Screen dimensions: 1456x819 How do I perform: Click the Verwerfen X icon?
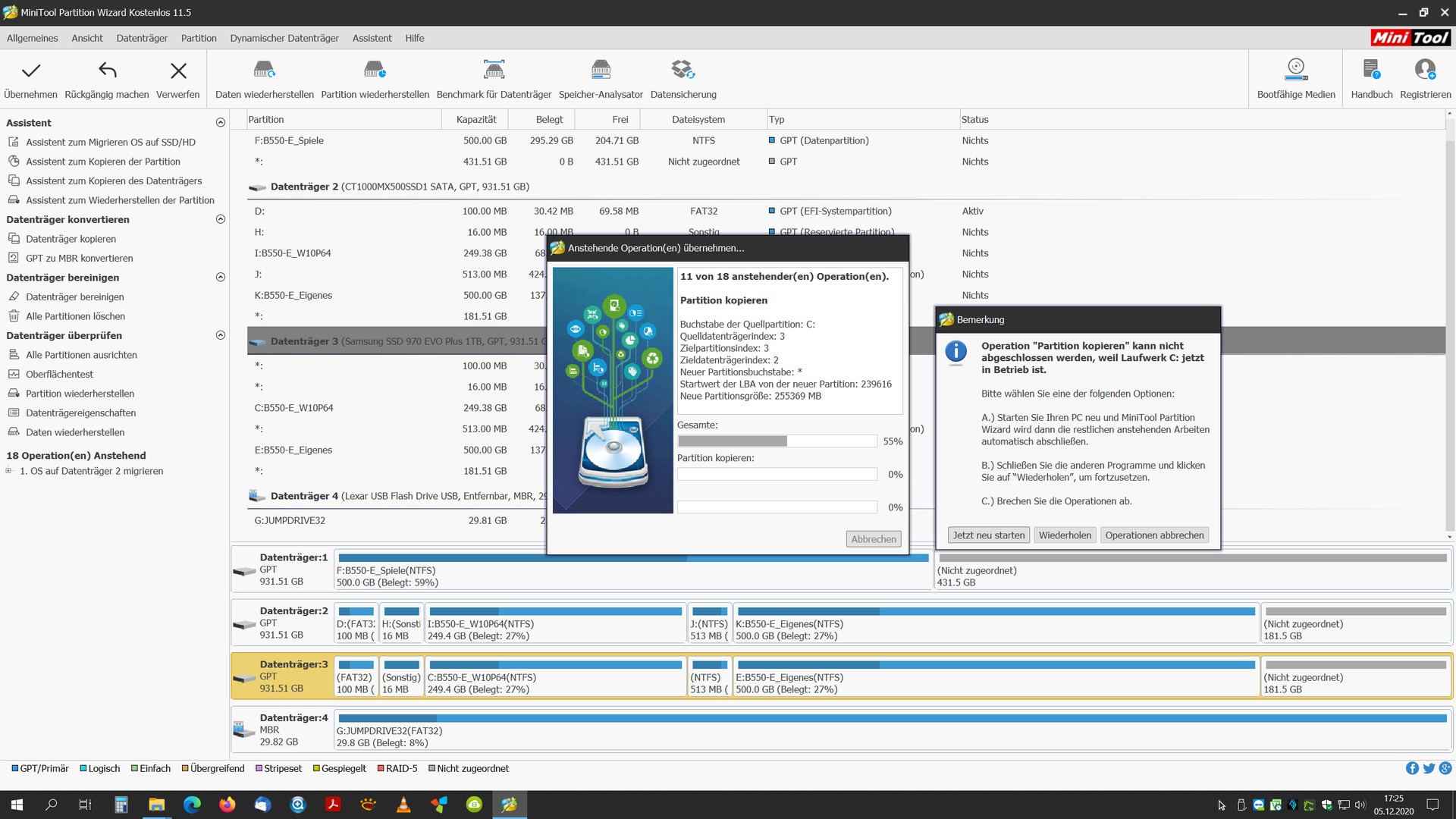point(178,71)
